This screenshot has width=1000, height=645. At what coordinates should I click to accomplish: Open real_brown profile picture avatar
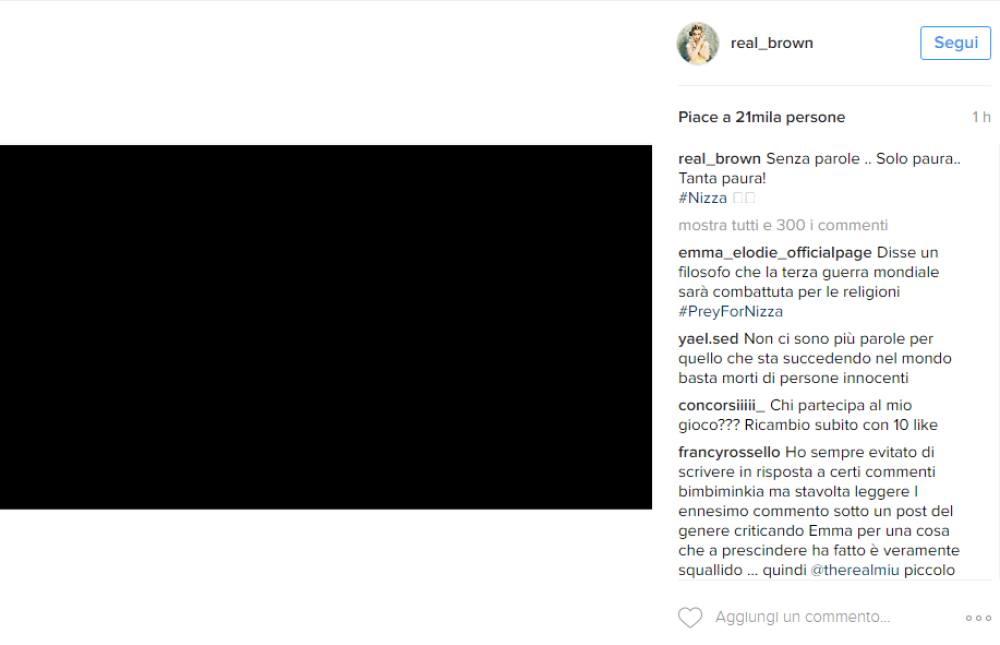(698, 43)
